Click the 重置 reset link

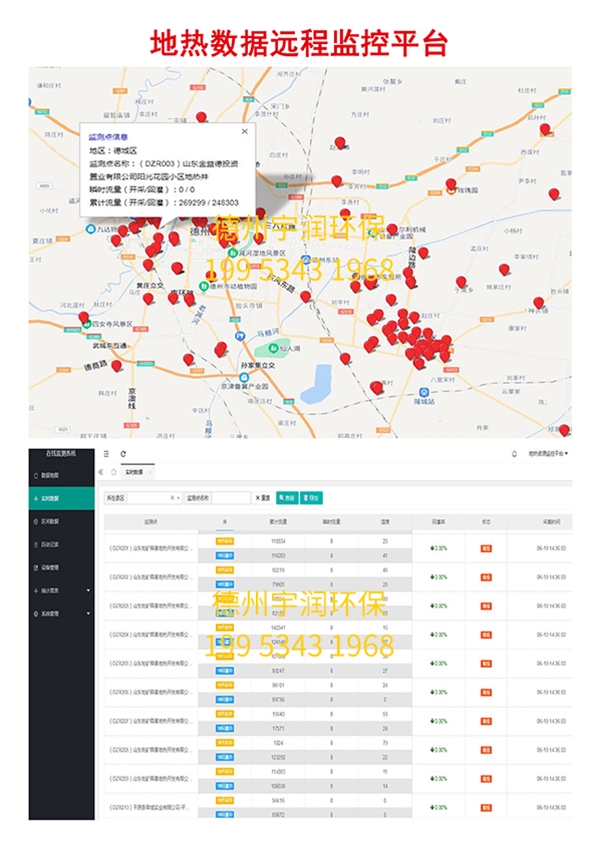pos(262,497)
